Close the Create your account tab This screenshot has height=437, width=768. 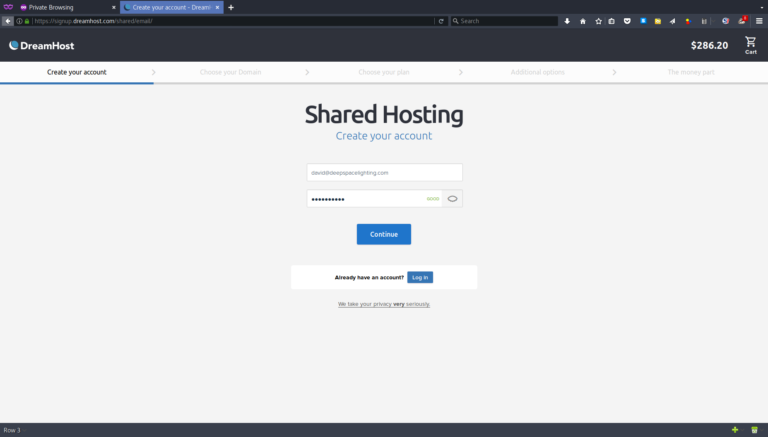point(217,7)
